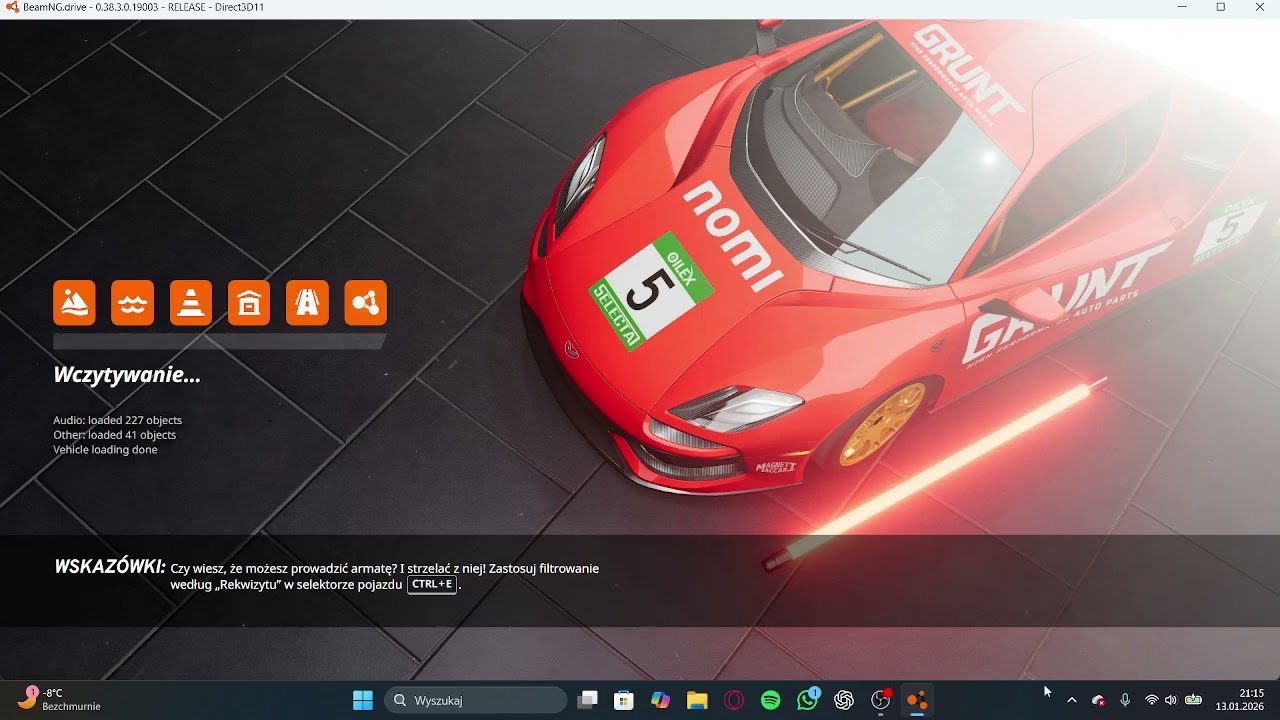Click the 'WSKAZÓWKI:' hint label
Screen dimensions: 1280x720
pos(110,567)
